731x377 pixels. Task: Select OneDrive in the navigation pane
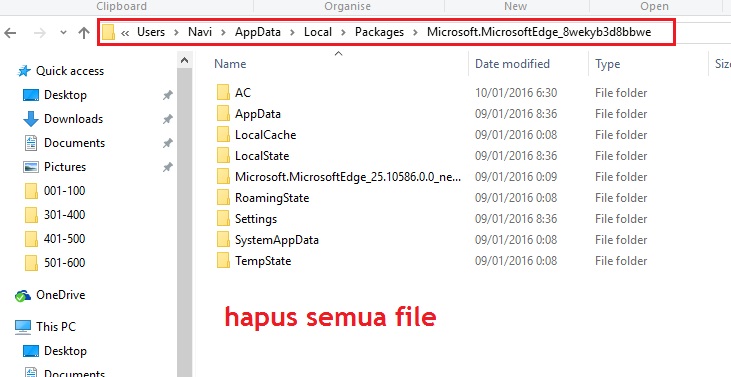60,295
